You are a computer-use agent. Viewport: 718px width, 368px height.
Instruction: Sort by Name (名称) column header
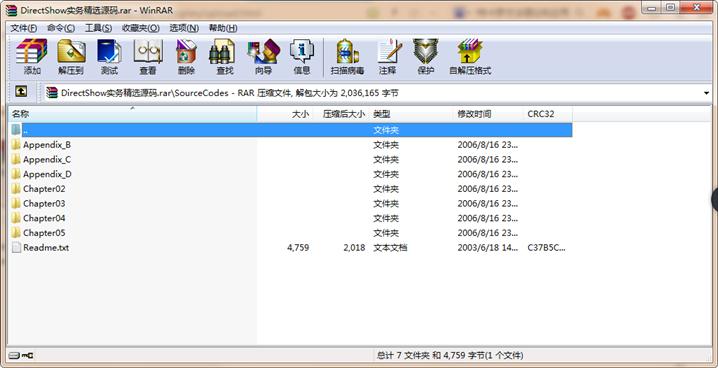(133, 114)
